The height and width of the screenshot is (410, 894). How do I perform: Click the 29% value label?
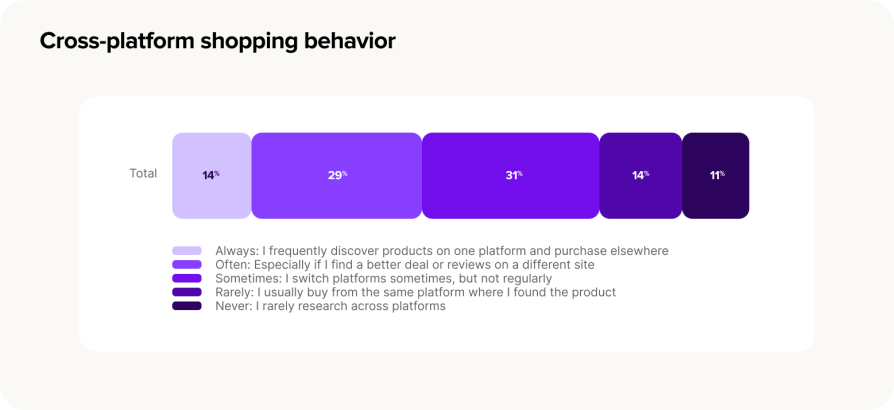click(337, 176)
